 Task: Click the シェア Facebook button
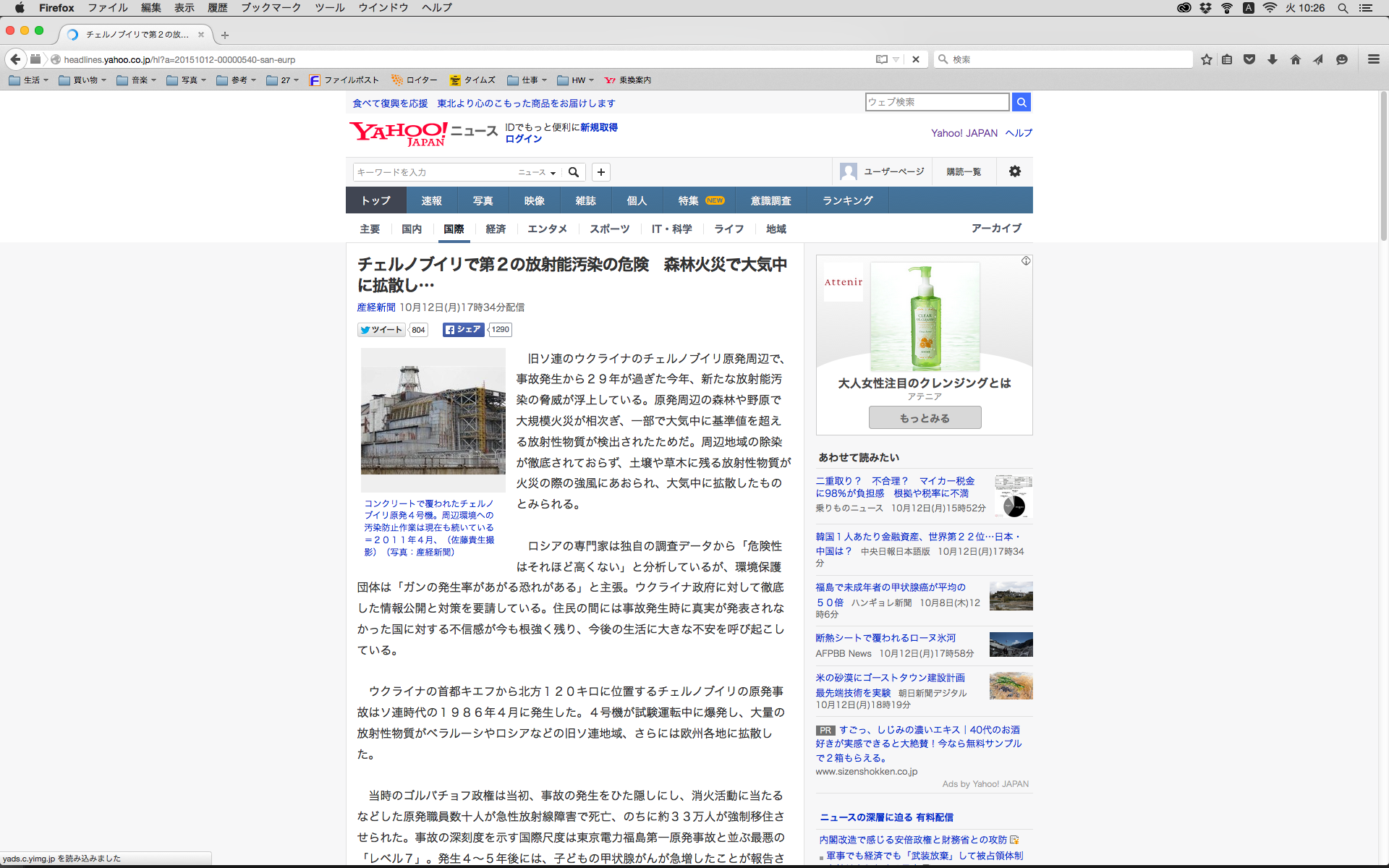click(x=463, y=330)
